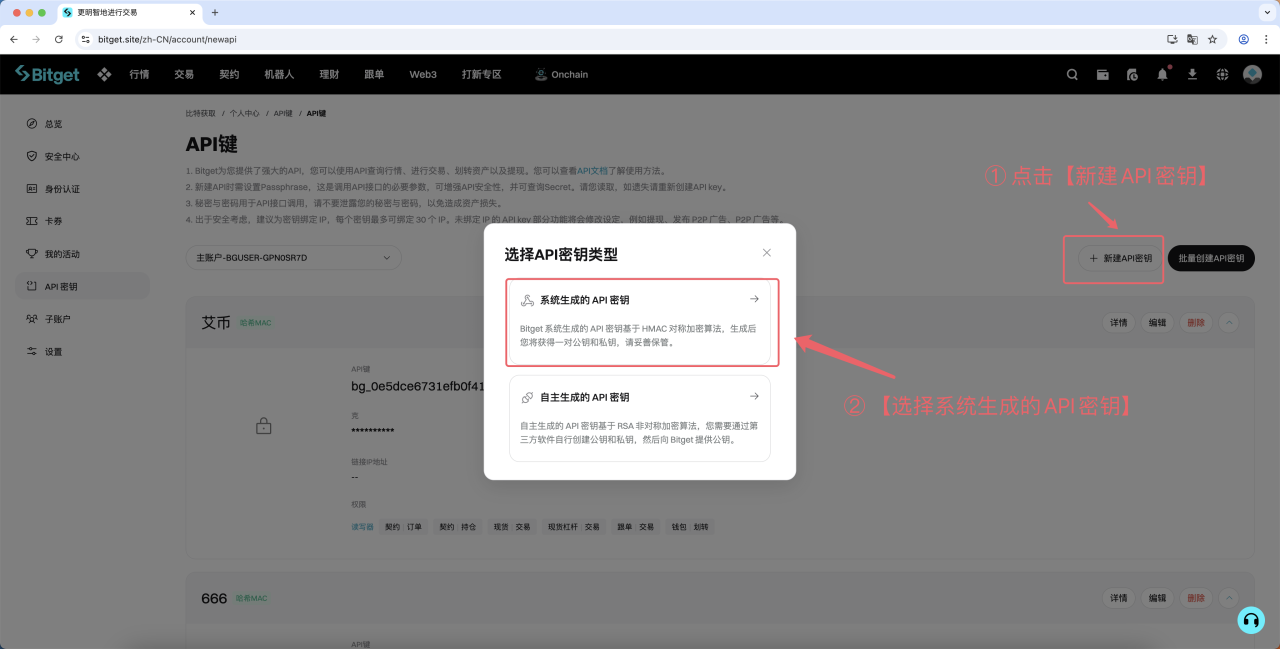Click the API key value bg_0e5dce6731efb0f41

(418, 386)
